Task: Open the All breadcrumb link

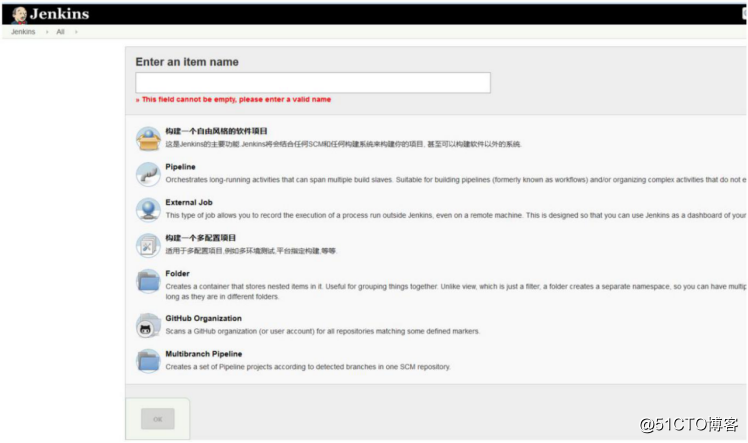Action: pyautogui.click(x=60, y=32)
